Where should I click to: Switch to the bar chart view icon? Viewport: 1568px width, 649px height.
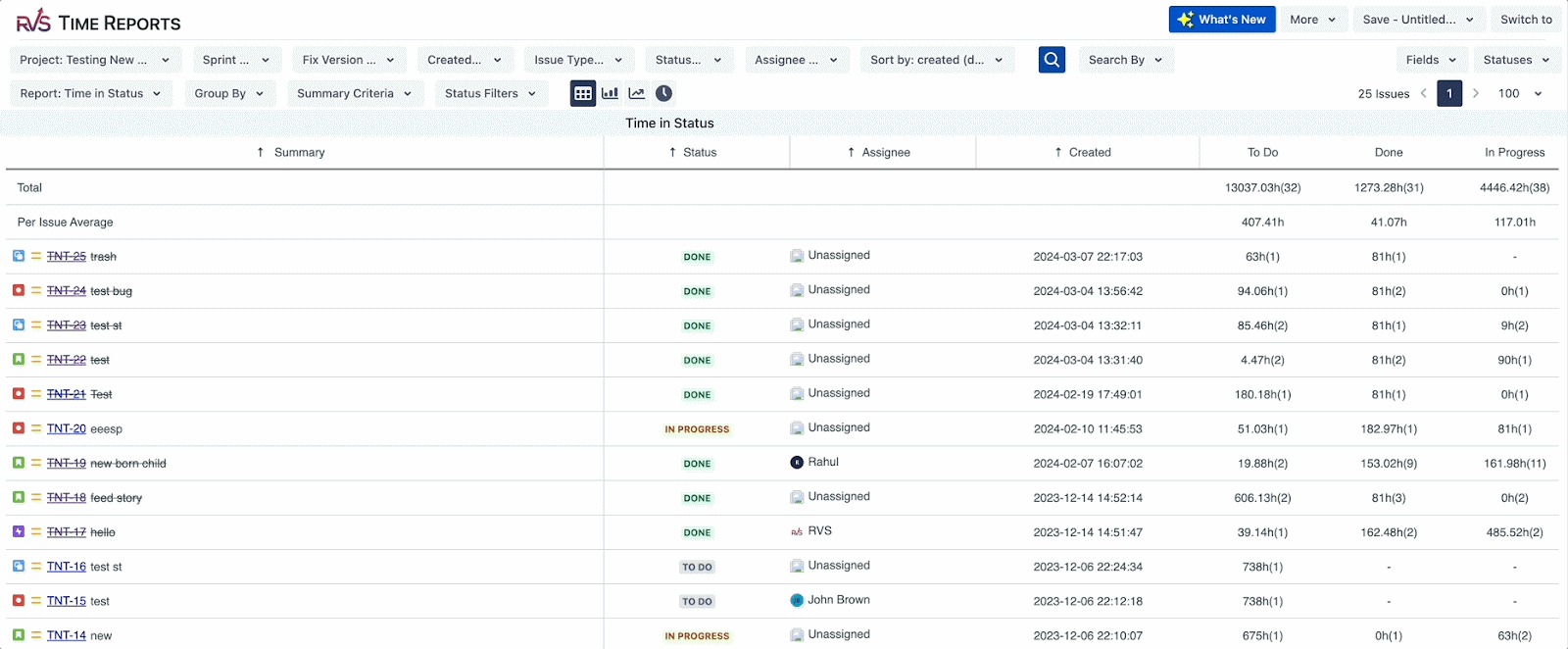[610, 93]
